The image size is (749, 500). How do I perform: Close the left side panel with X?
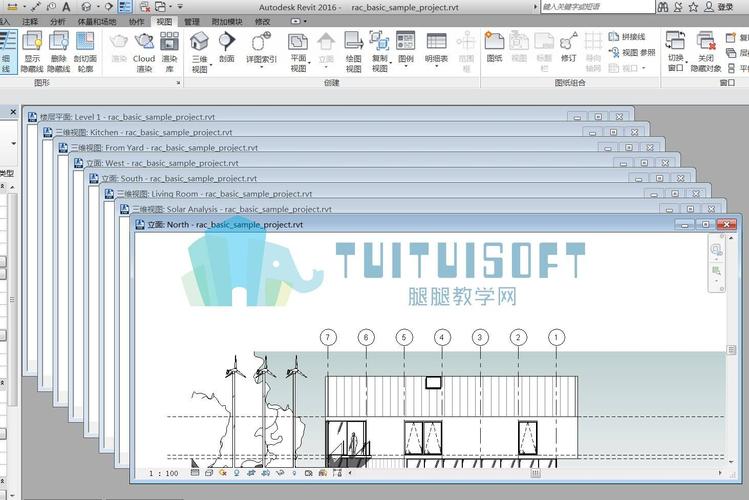pyautogui.click(x=13, y=112)
